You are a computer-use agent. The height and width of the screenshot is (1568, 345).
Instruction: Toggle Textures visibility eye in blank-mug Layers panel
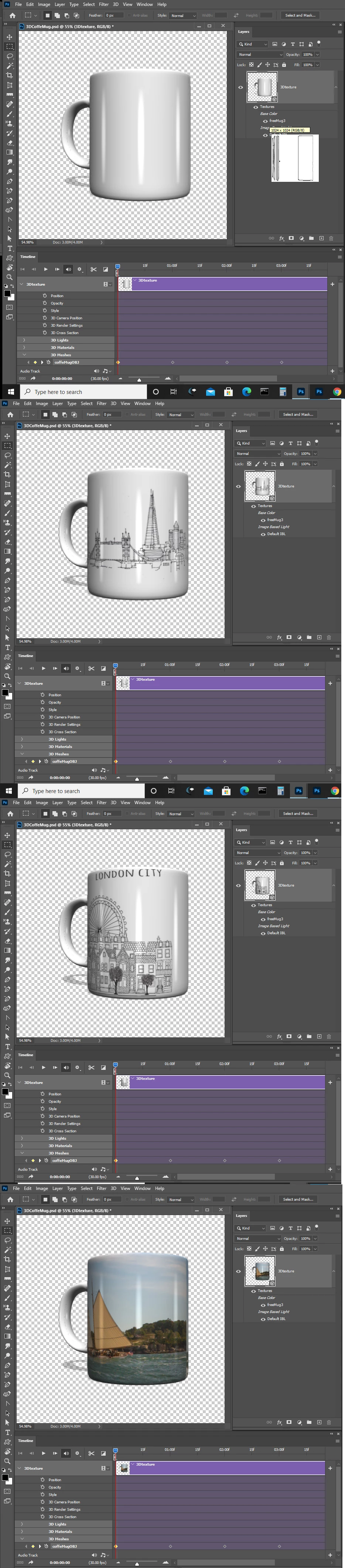[x=256, y=106]
